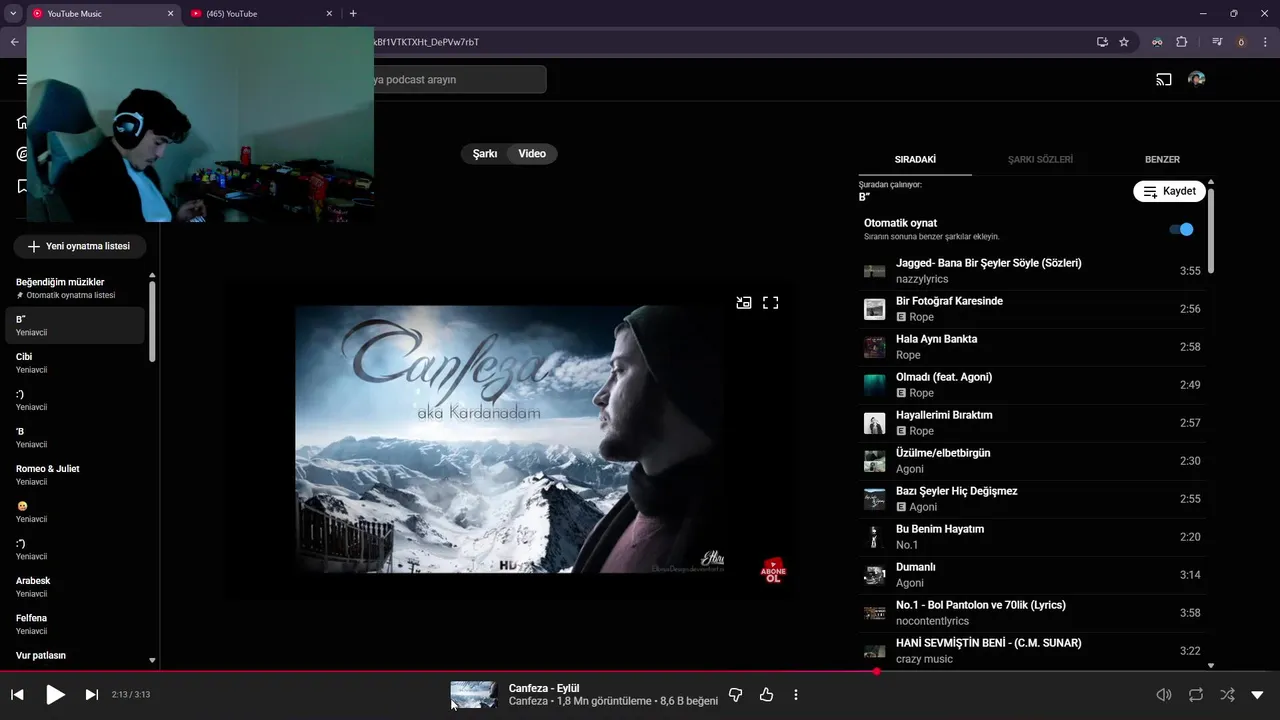Open the ŞARKI SÖZLERİ tab
The height and width of the screenshot is (720, 1280).
click(x=1040, y=159)
